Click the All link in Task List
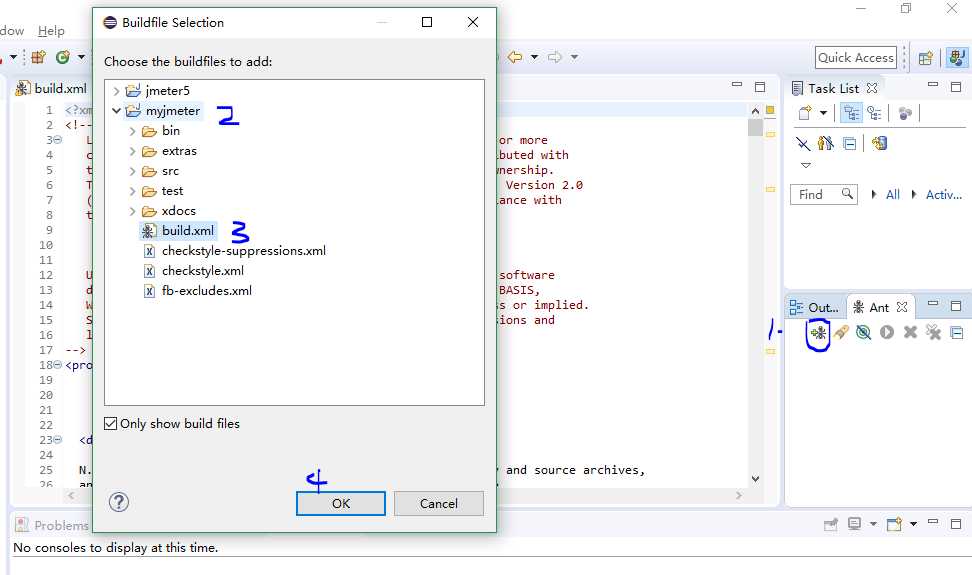 click(x=893, y=195)
